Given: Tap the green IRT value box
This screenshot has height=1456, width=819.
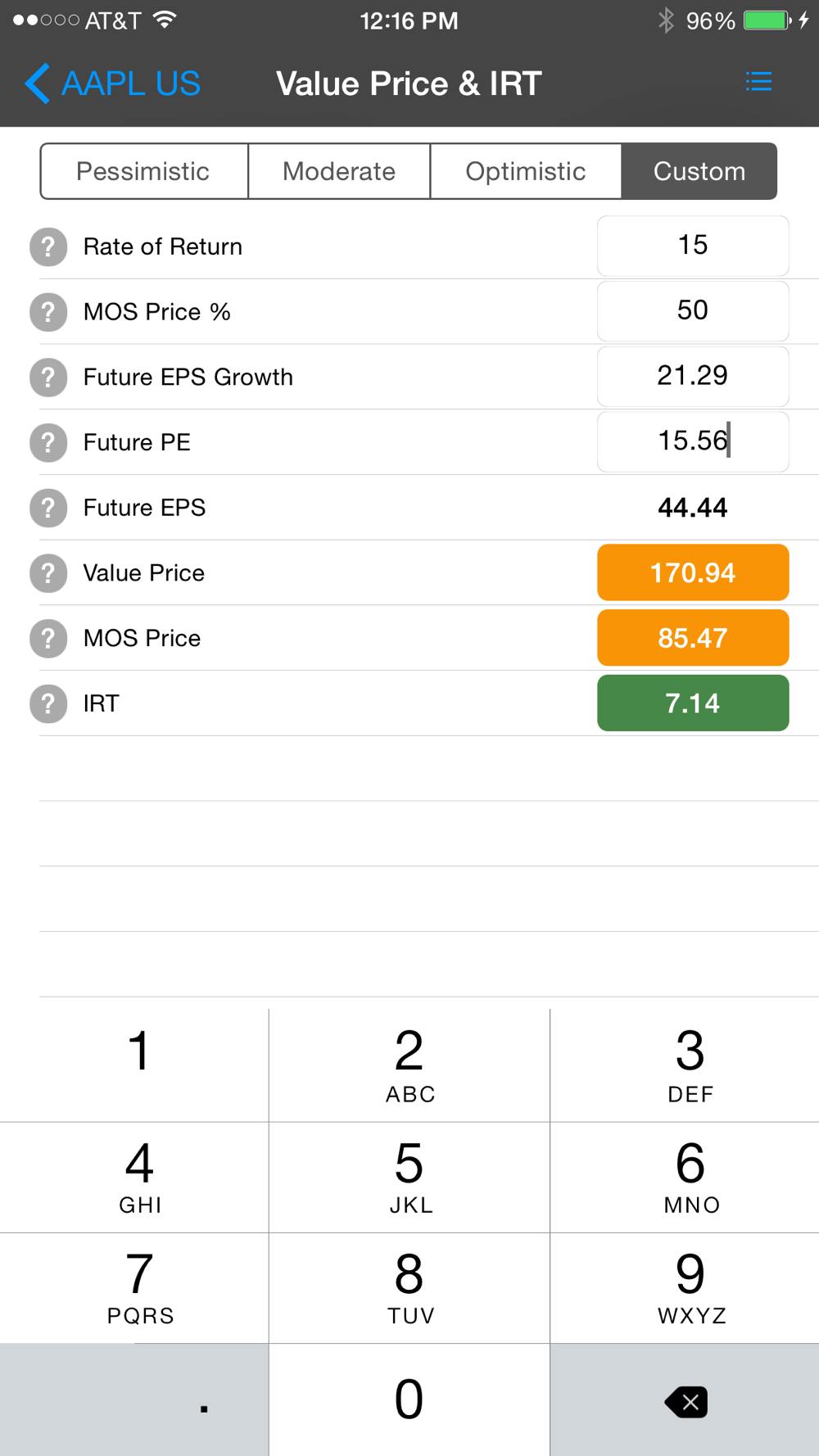Looking at the screenshot, I should pyautogui.click(x=693, y=703).
